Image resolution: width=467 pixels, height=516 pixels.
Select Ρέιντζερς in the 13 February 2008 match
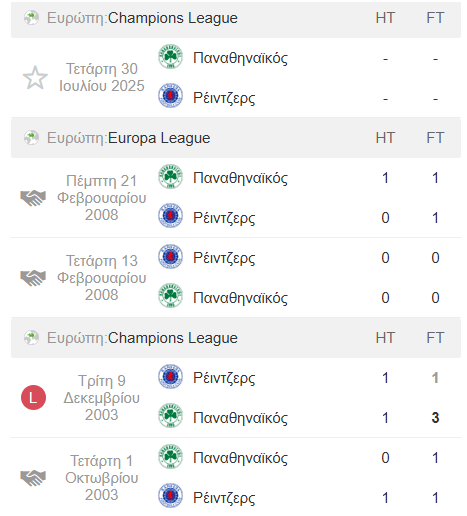224,258
